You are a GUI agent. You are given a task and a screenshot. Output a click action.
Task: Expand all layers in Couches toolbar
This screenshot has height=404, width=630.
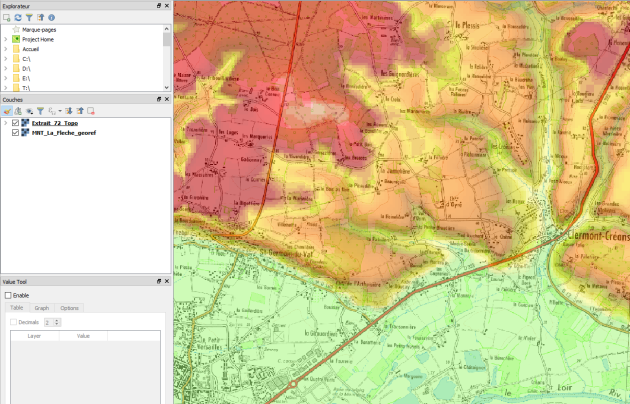[x=69, y=111]
